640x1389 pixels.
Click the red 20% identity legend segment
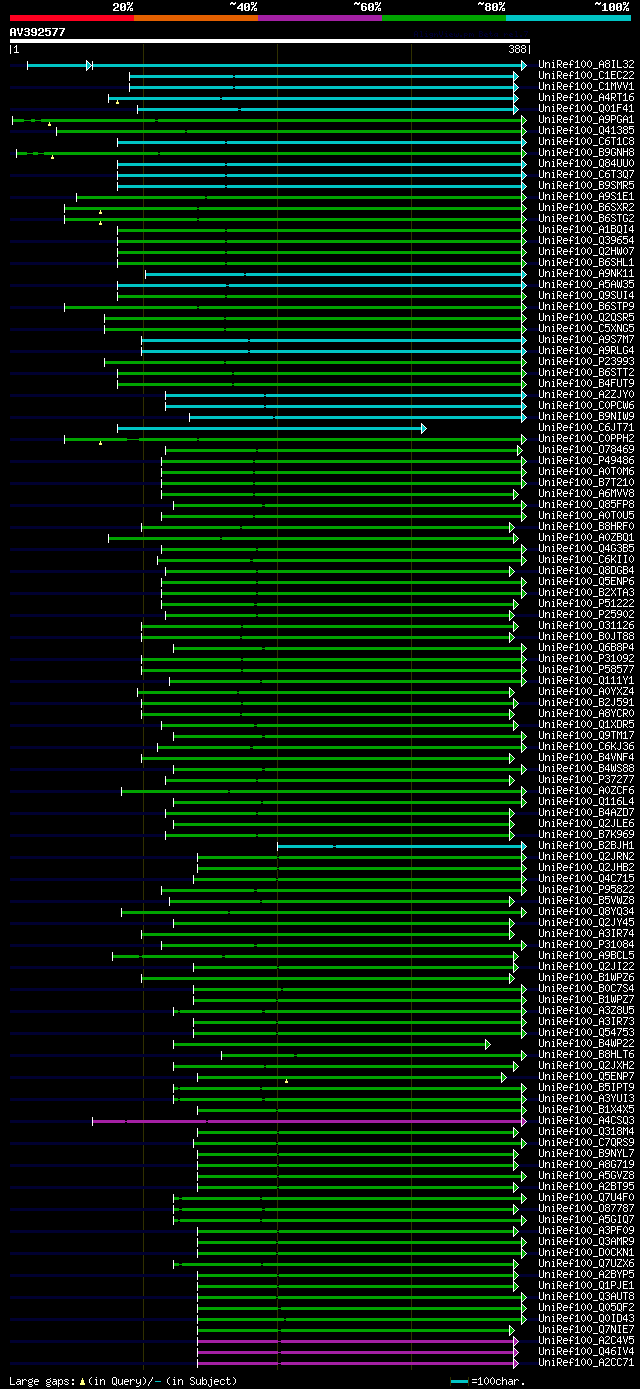tap(72, 17)
